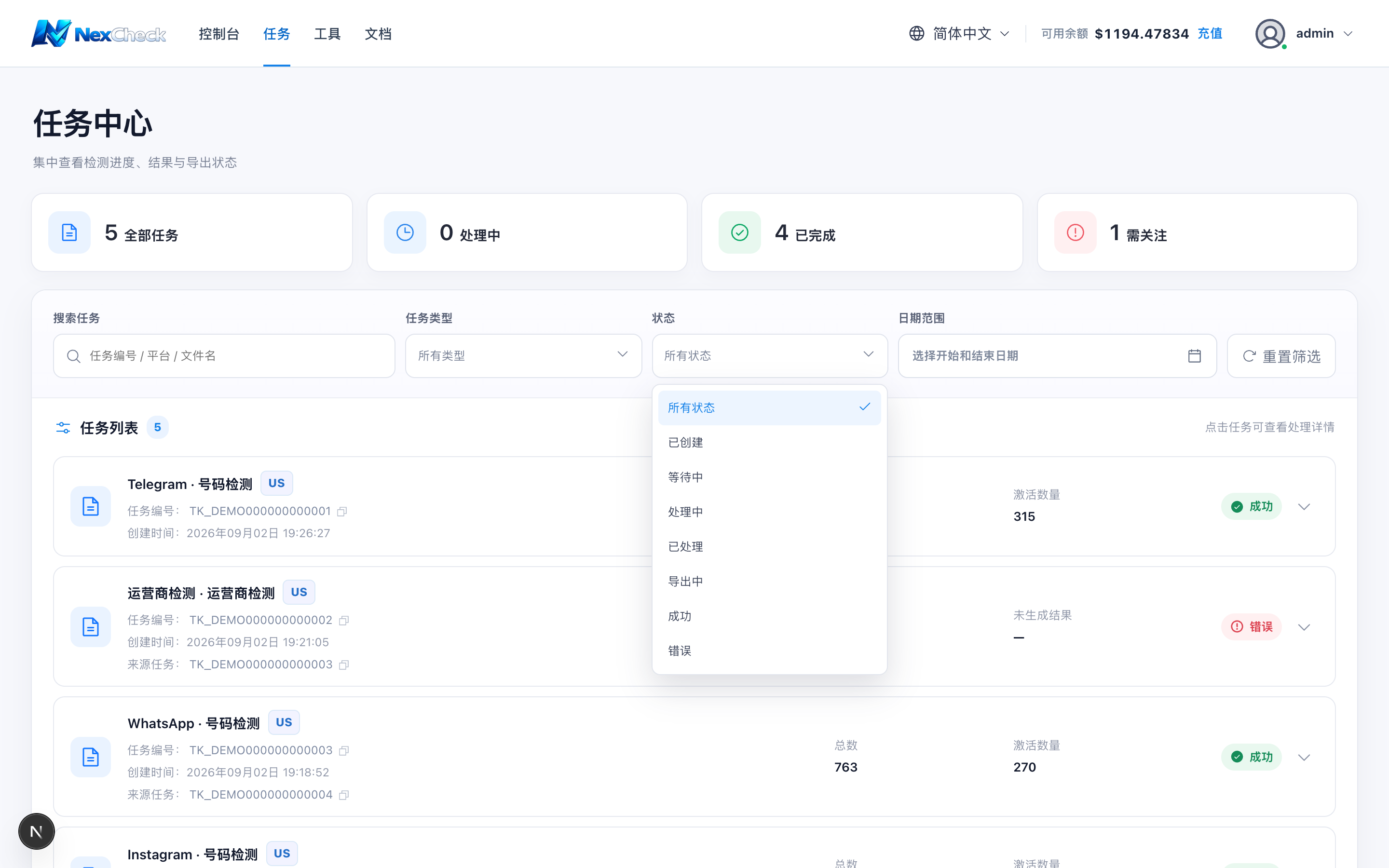Click the balance amount $1194.47834

pos(1142,34)
